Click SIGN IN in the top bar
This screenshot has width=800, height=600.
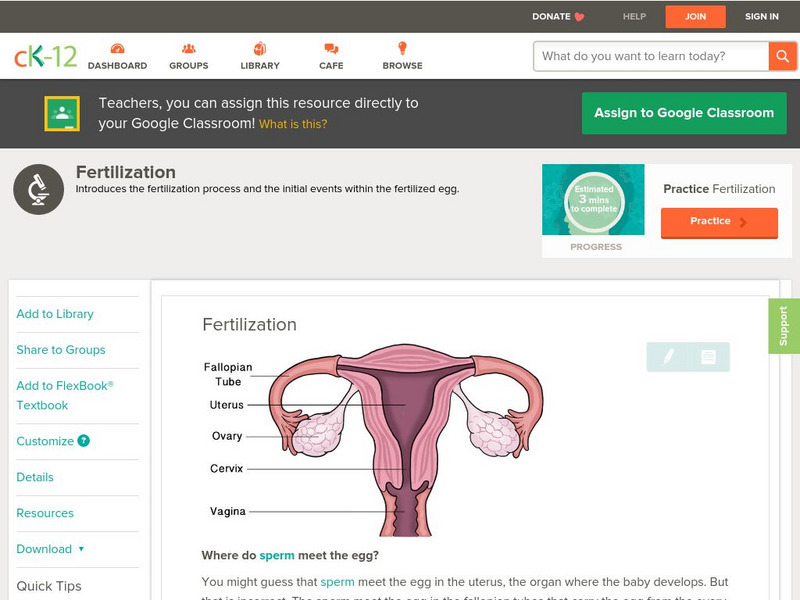(x=762, y=17)
